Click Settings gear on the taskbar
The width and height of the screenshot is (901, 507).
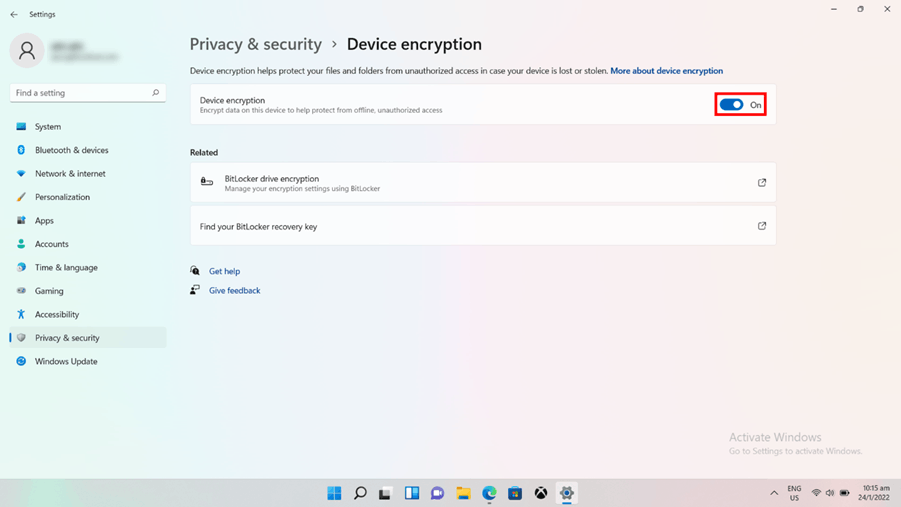tap(567, 493)
